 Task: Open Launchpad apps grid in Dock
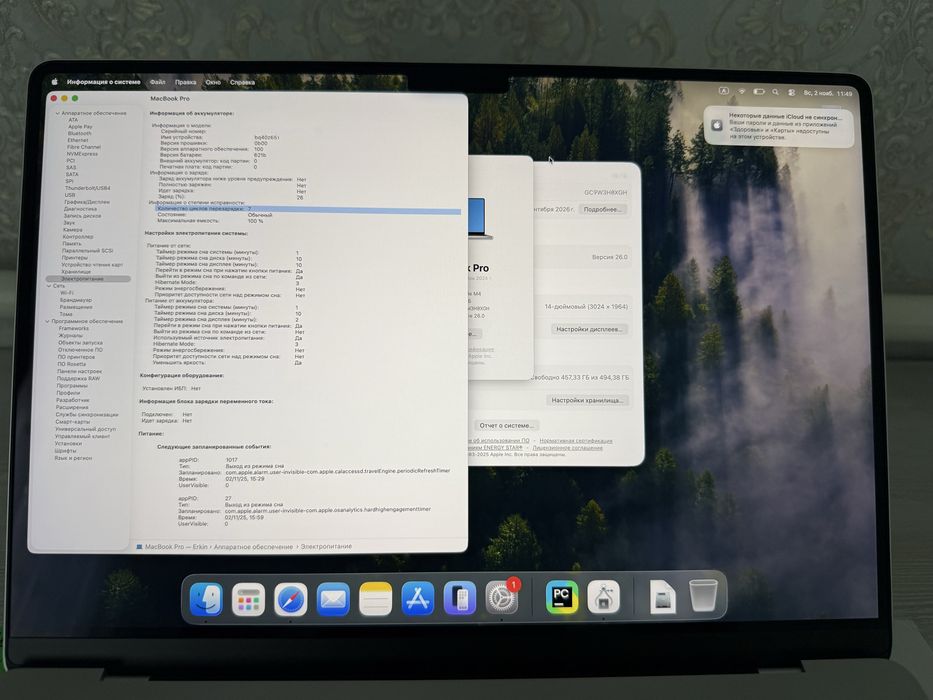point(248,599)
